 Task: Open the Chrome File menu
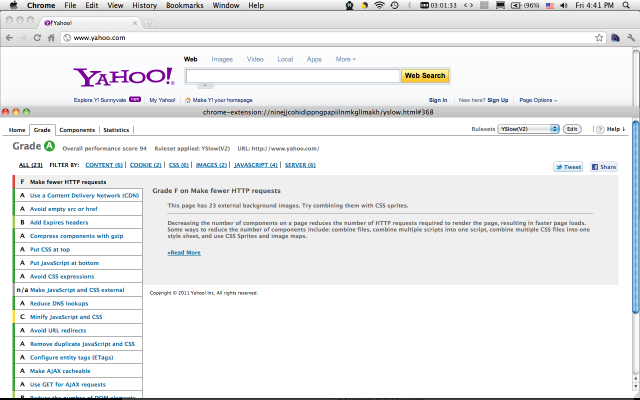tap(70, 5)
